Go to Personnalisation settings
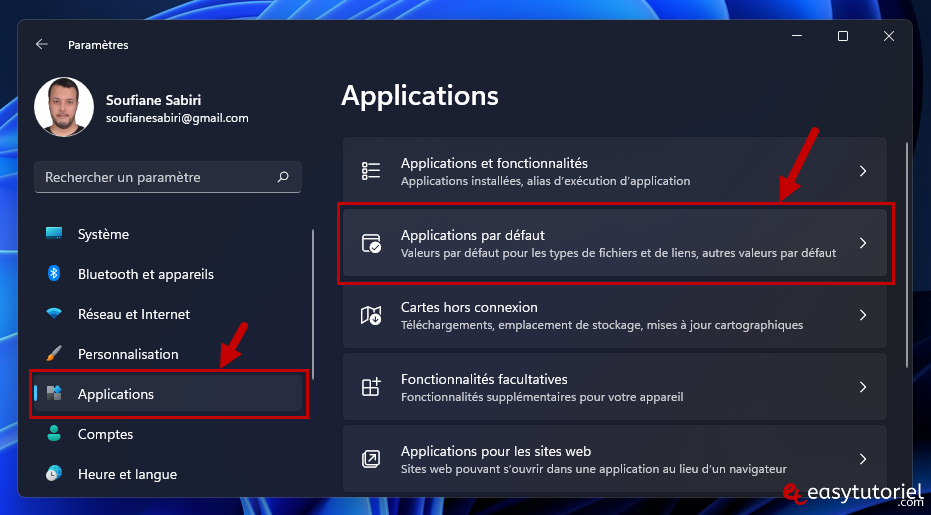This screenshot has width=931, height=515. click(168, 354)
